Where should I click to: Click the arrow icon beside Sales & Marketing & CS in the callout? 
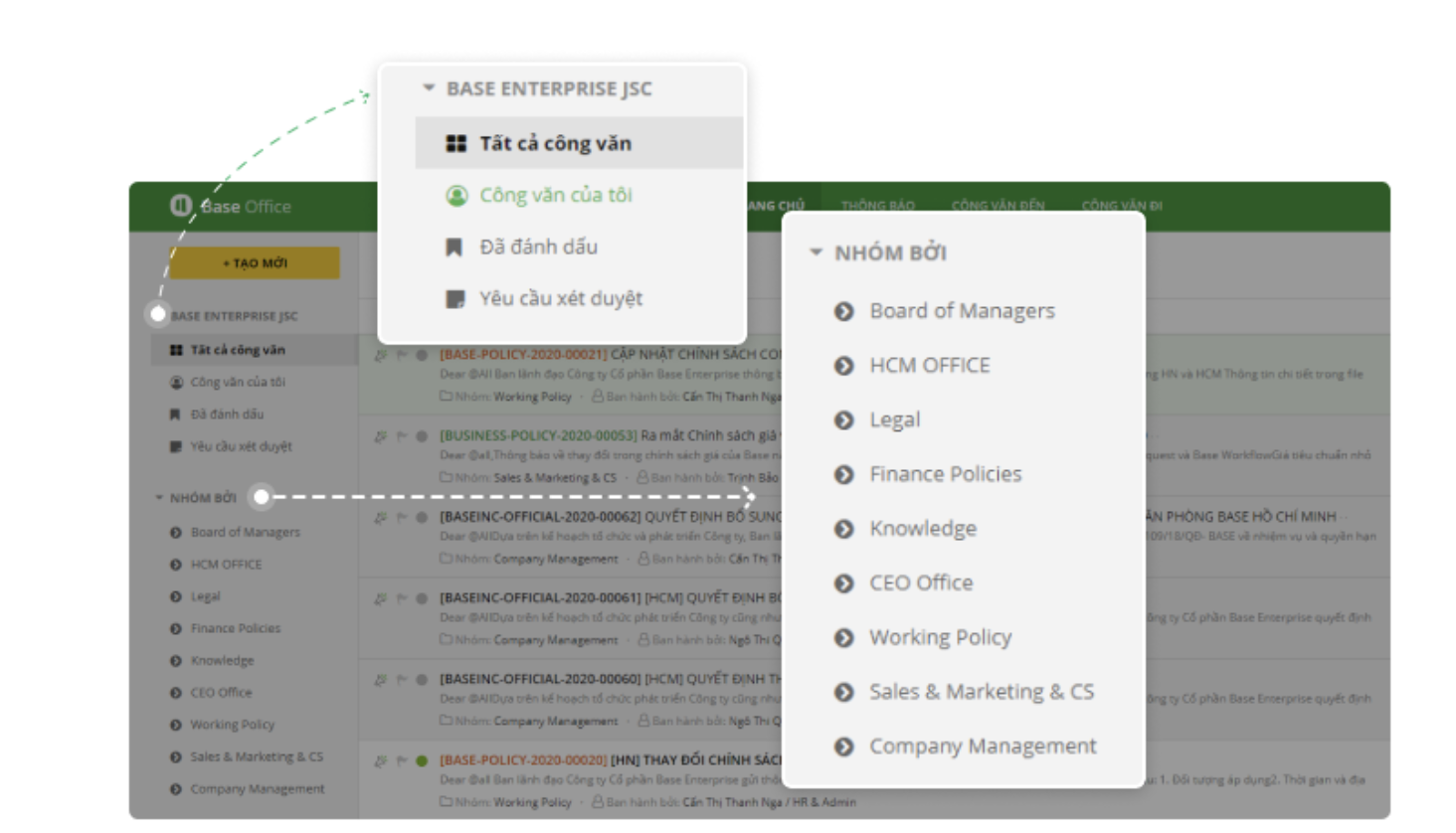click(x=844, y=692)
